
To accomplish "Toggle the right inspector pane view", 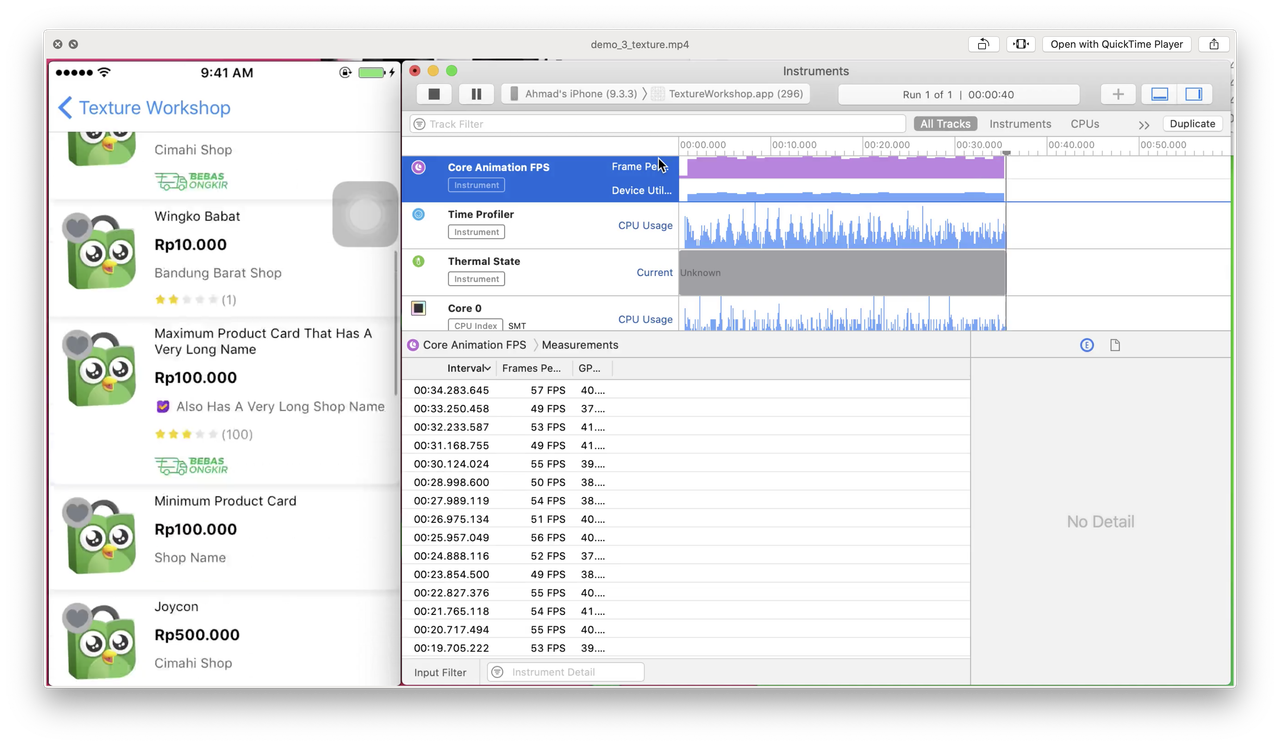I will [x=1194, y=94].
